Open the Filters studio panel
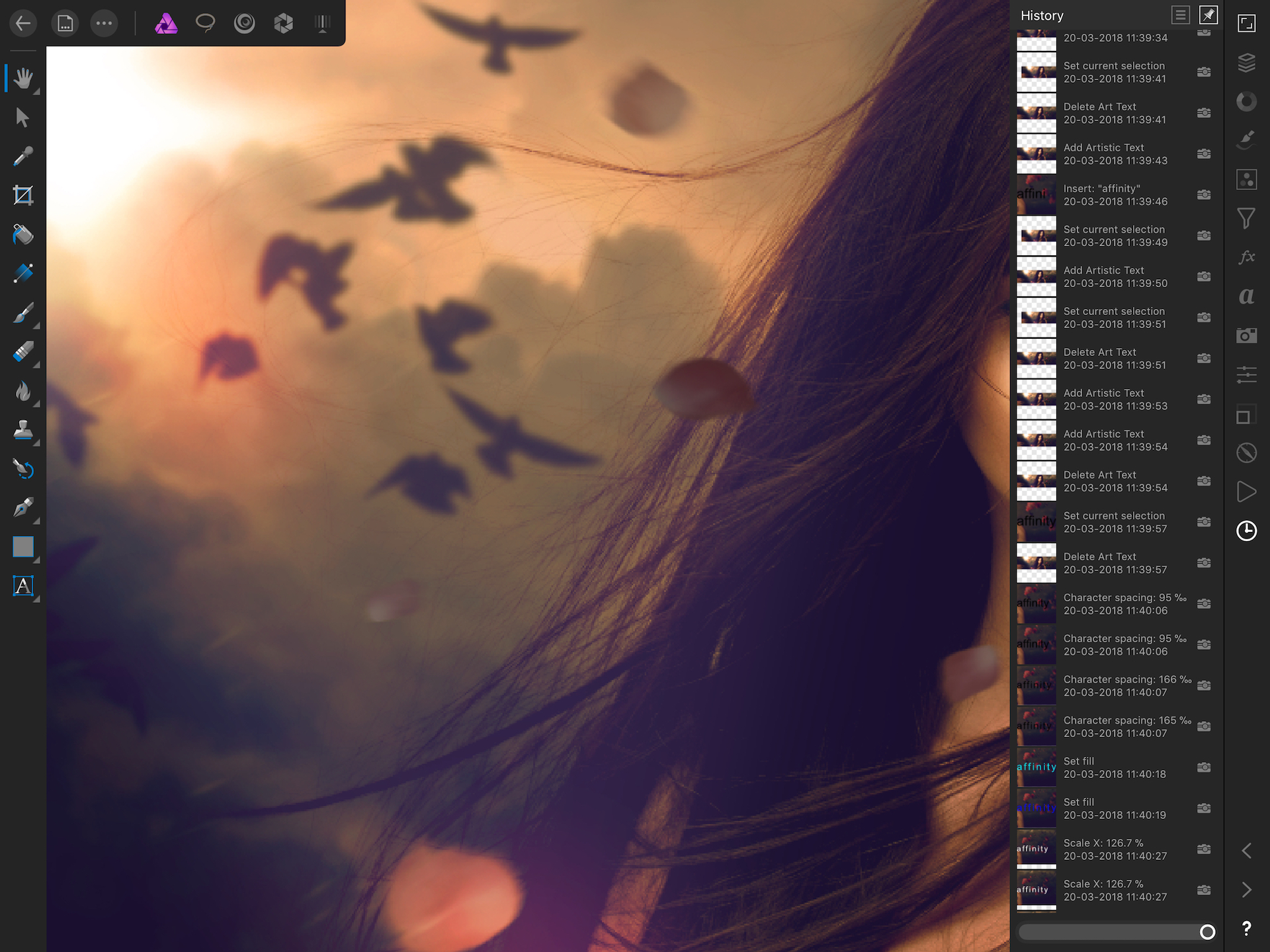The width and height of the screenshot is (1270, 952). click(1246, 218)
